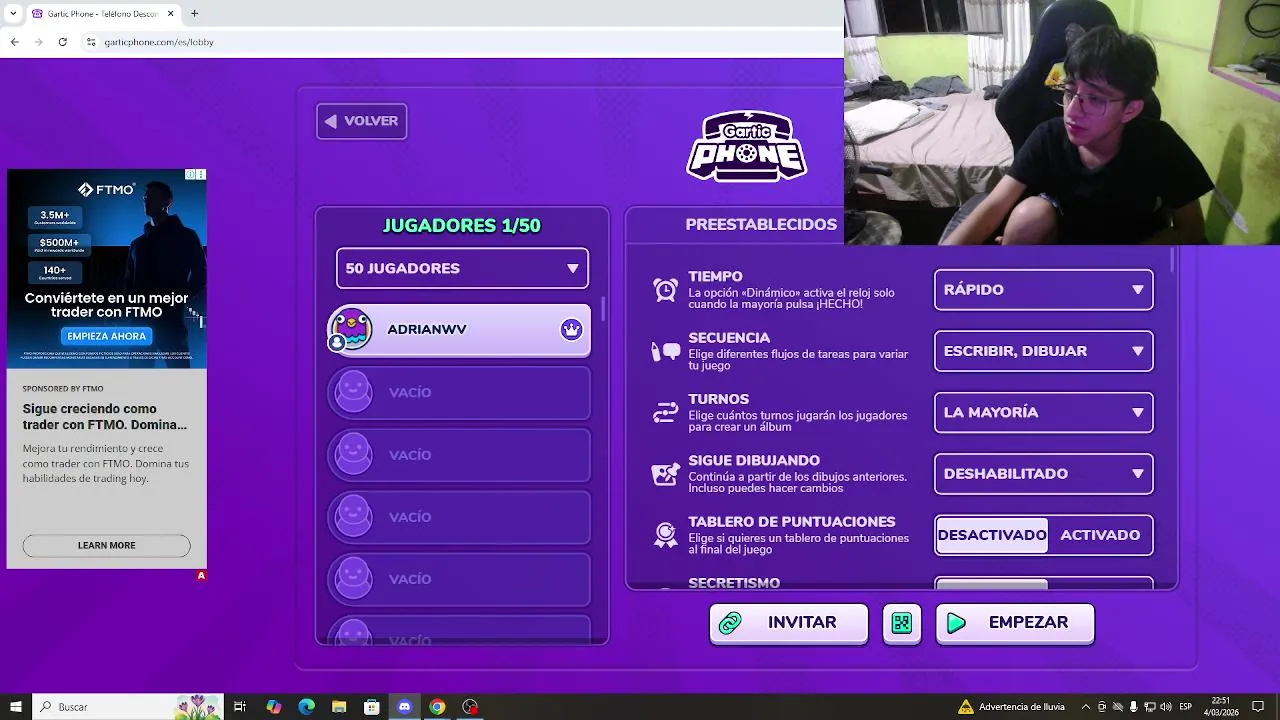Open the RÁPIDO time dropdown
The width and height of the screenshot is (1280, 720).
pos(1043,290)
